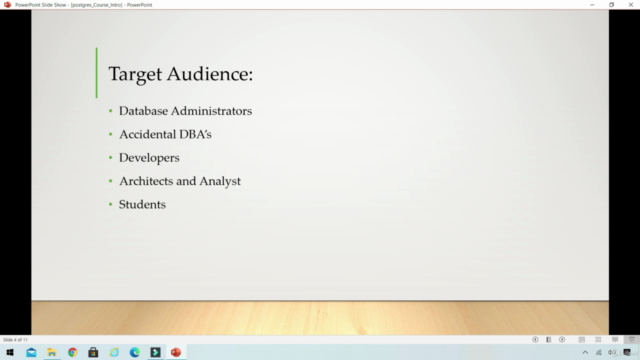The width and height of the screenshot is (640, 360).
Task: Switch to Slide Sorter view
Action: 598,340
